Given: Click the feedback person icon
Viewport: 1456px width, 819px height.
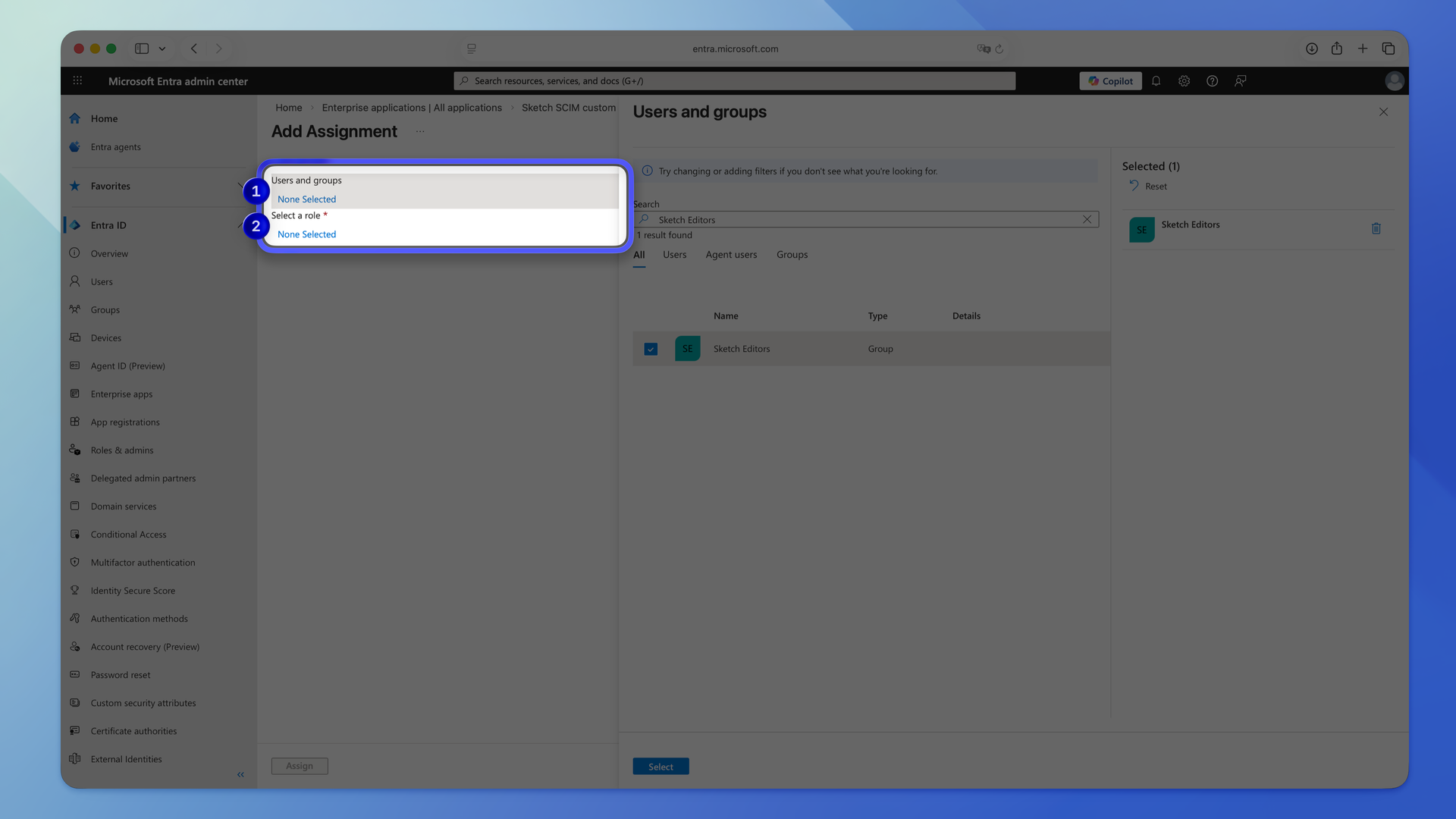Looking at the screenshot, I should tap(1240, 80).
